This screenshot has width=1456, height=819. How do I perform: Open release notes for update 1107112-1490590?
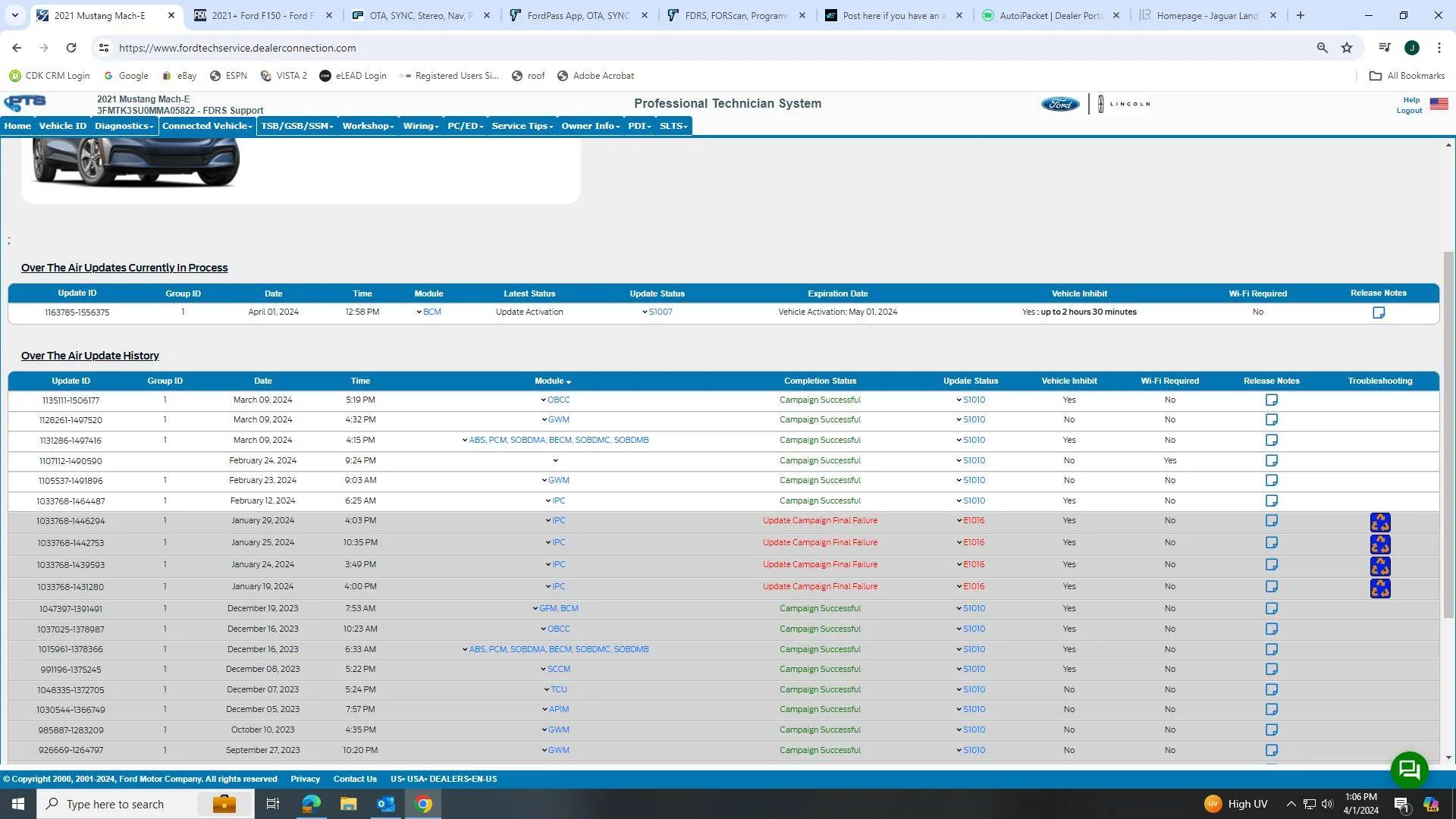coord(1272,461)
